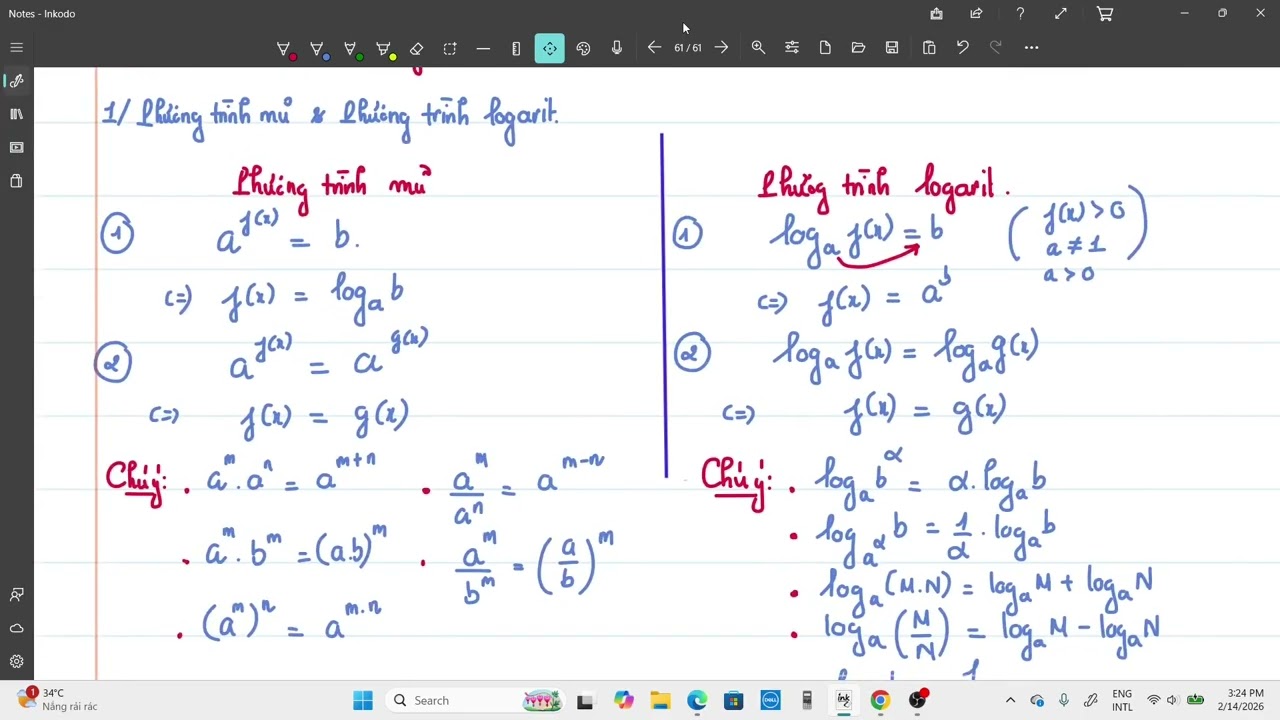Undo the last stroke

point(962,48)
